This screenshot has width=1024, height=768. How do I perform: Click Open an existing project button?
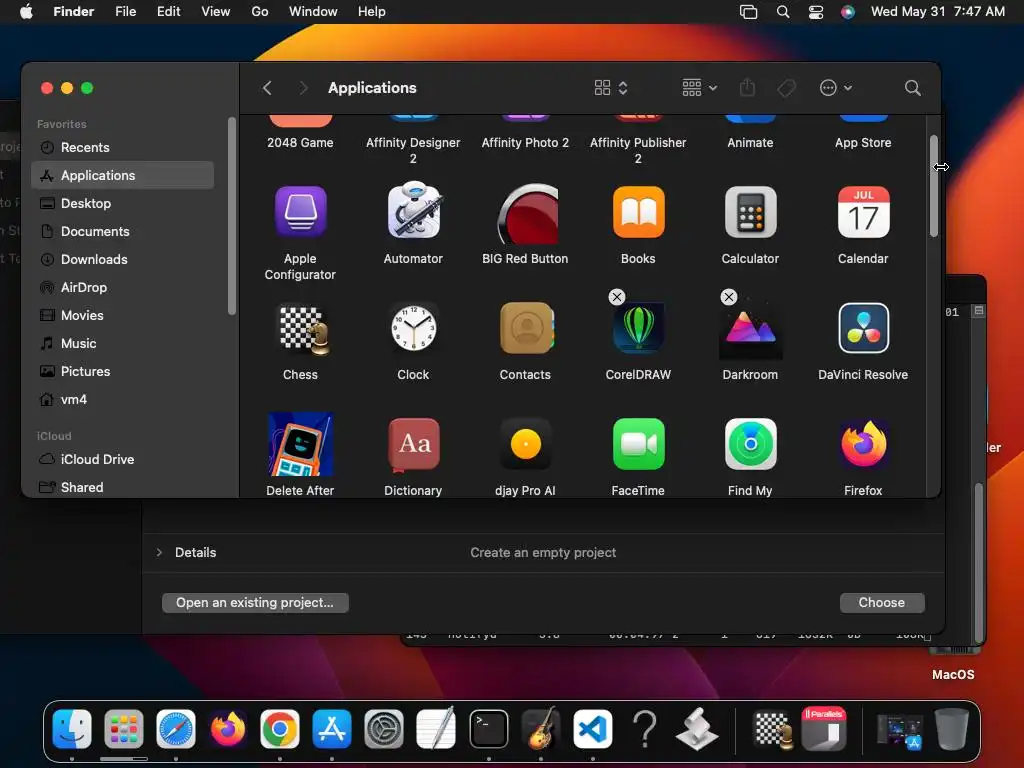[x=255, y=603]
